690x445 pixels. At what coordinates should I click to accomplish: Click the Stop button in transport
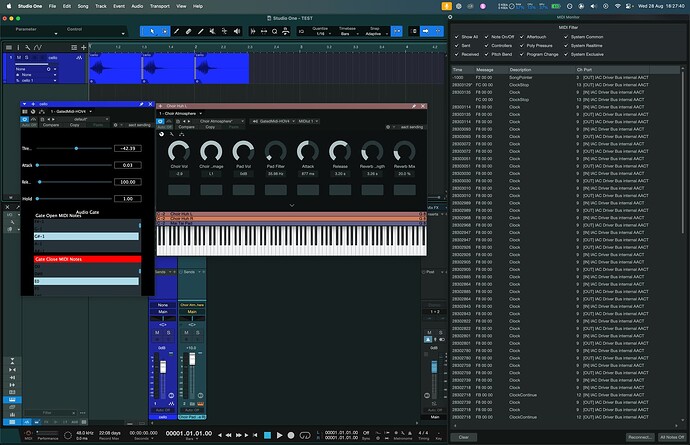click(x=267, y=435)
